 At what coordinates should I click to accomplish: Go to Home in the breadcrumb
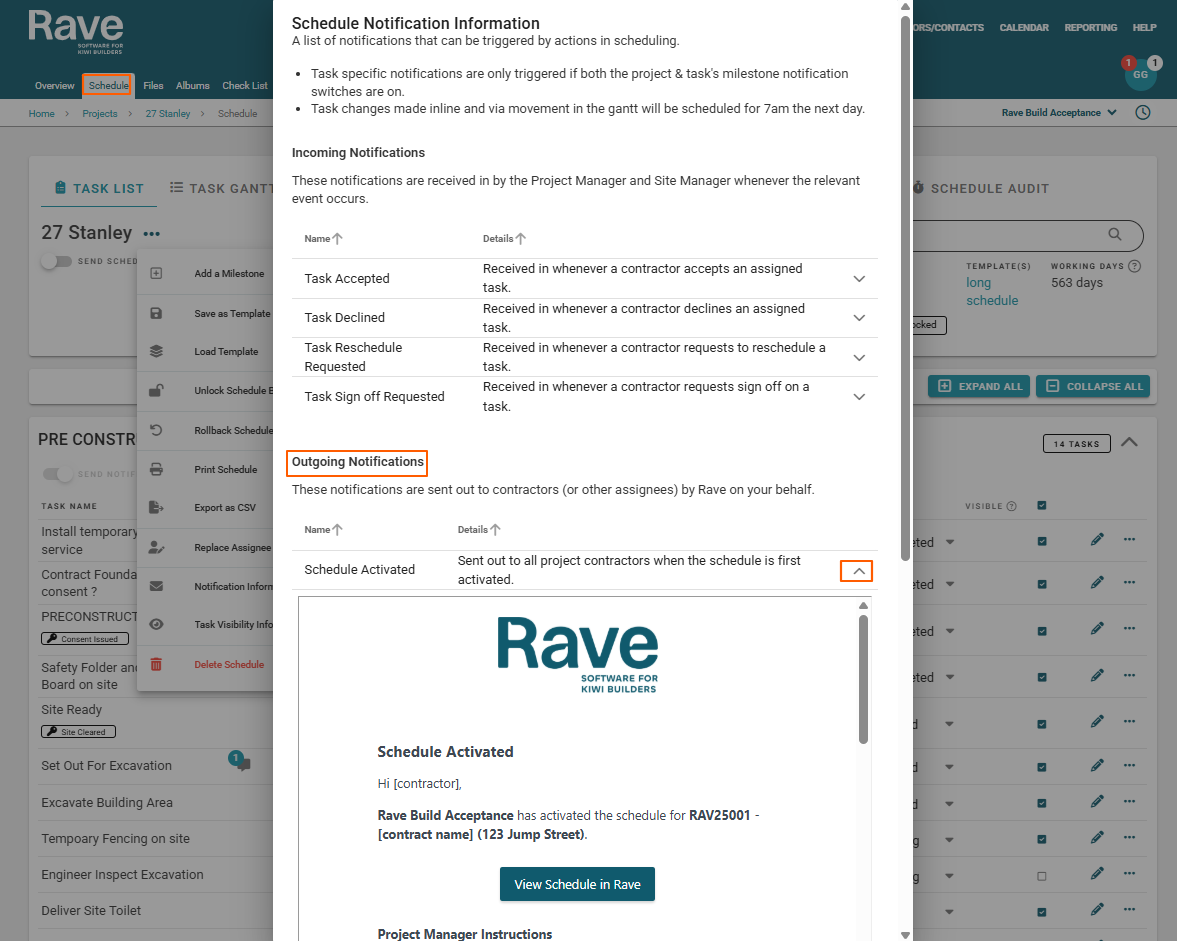(41, 113)
